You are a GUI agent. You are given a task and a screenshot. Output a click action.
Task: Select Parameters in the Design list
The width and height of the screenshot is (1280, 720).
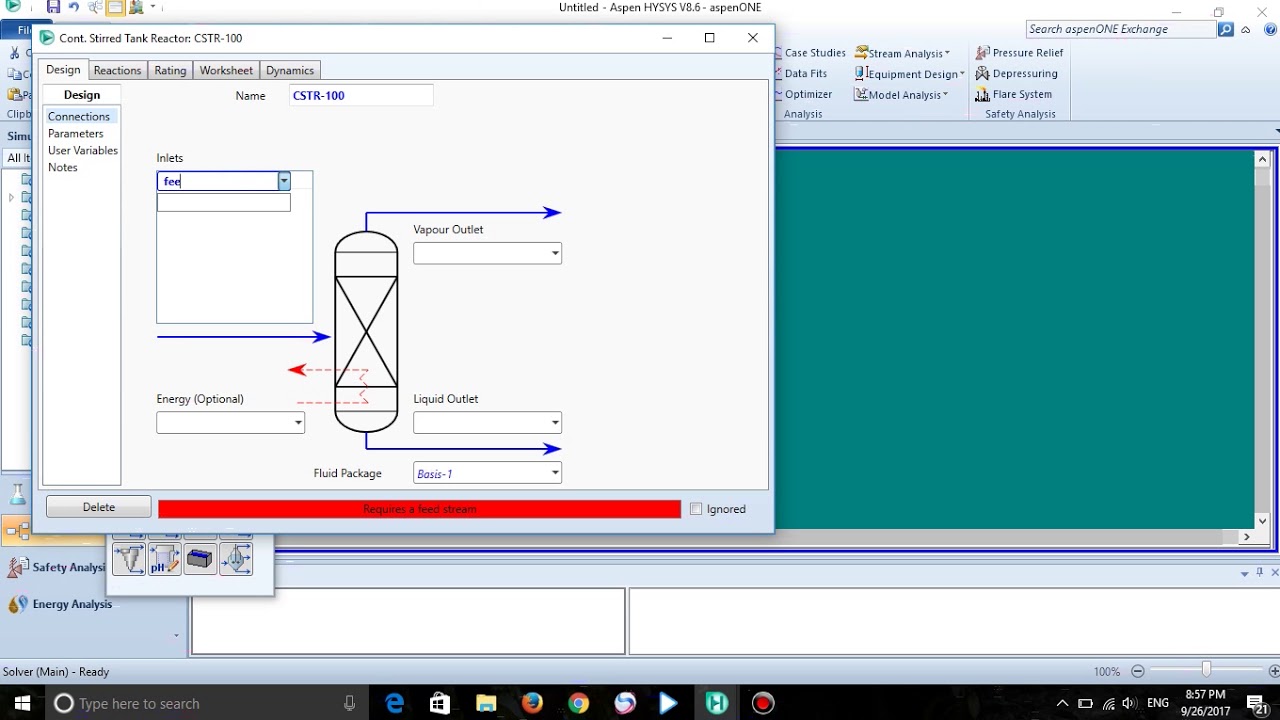click(x=76, y=133)
